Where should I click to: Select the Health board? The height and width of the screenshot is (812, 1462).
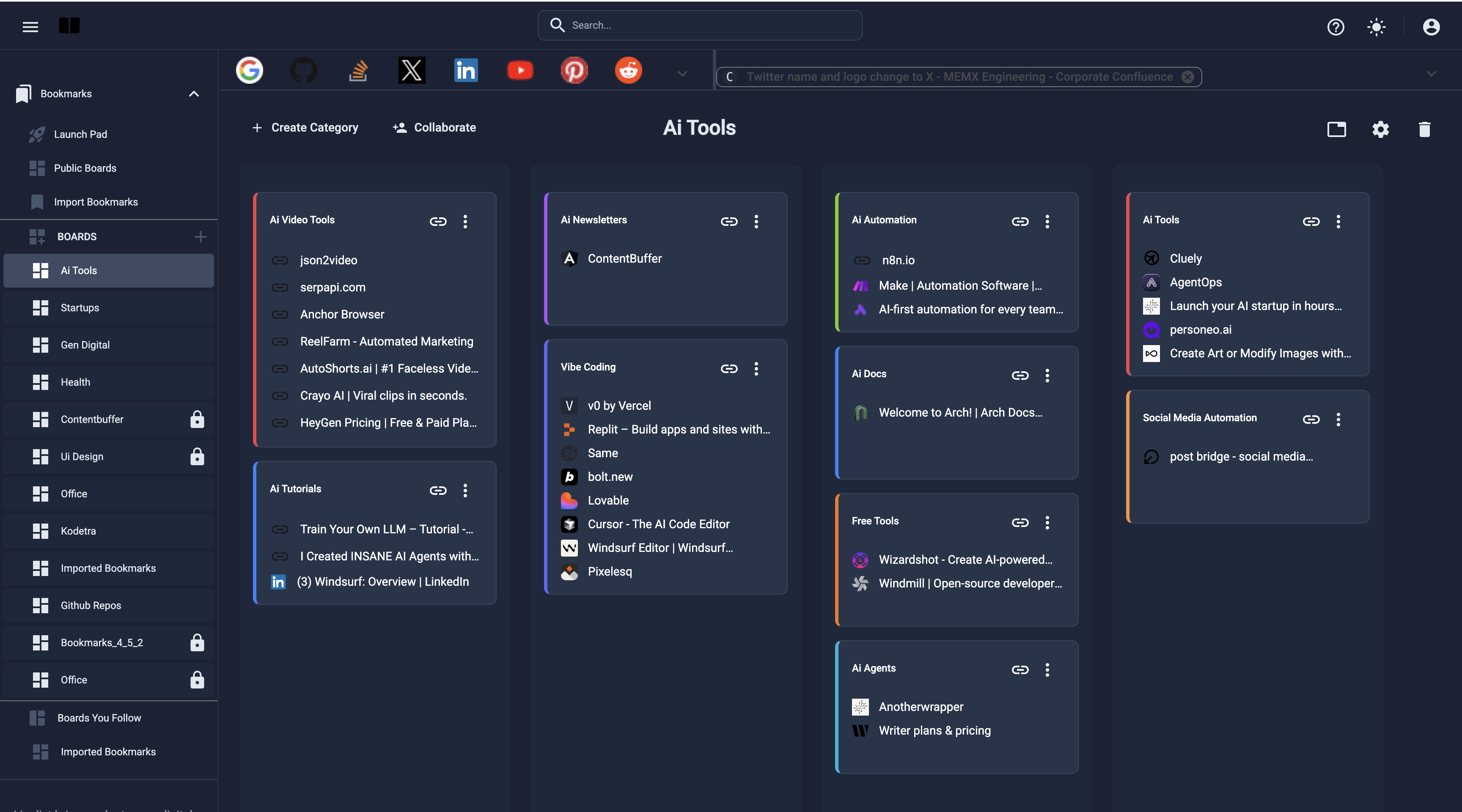109,382
